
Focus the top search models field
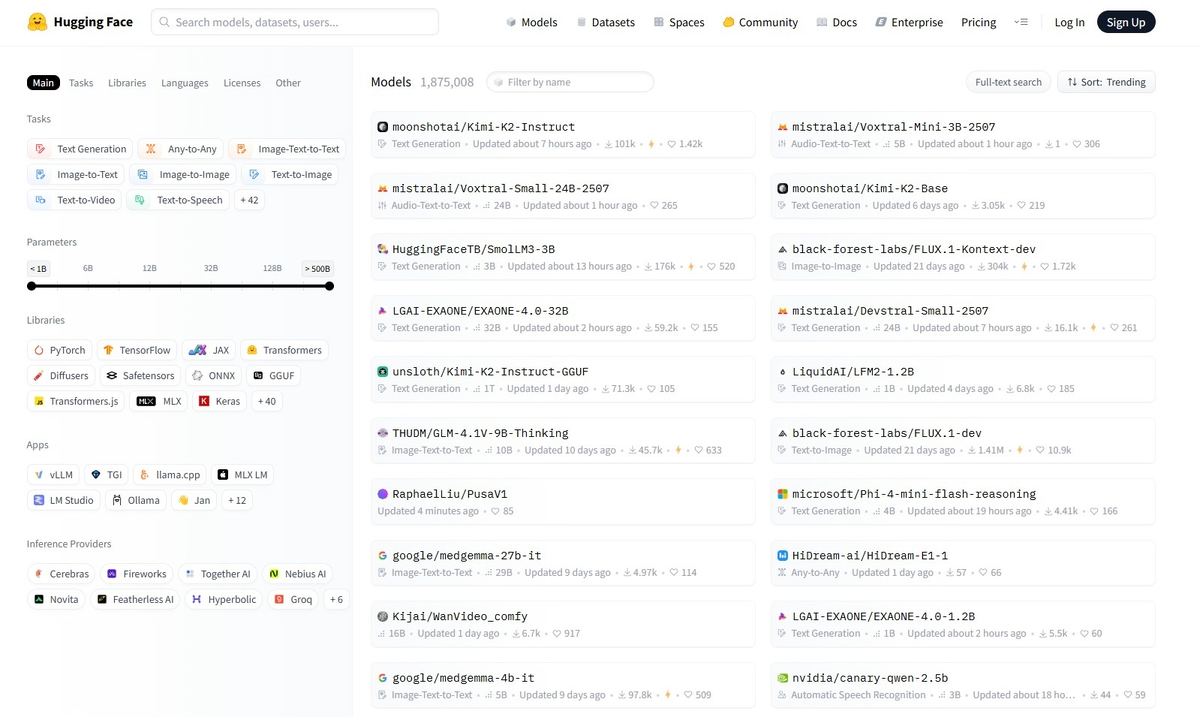295,22
